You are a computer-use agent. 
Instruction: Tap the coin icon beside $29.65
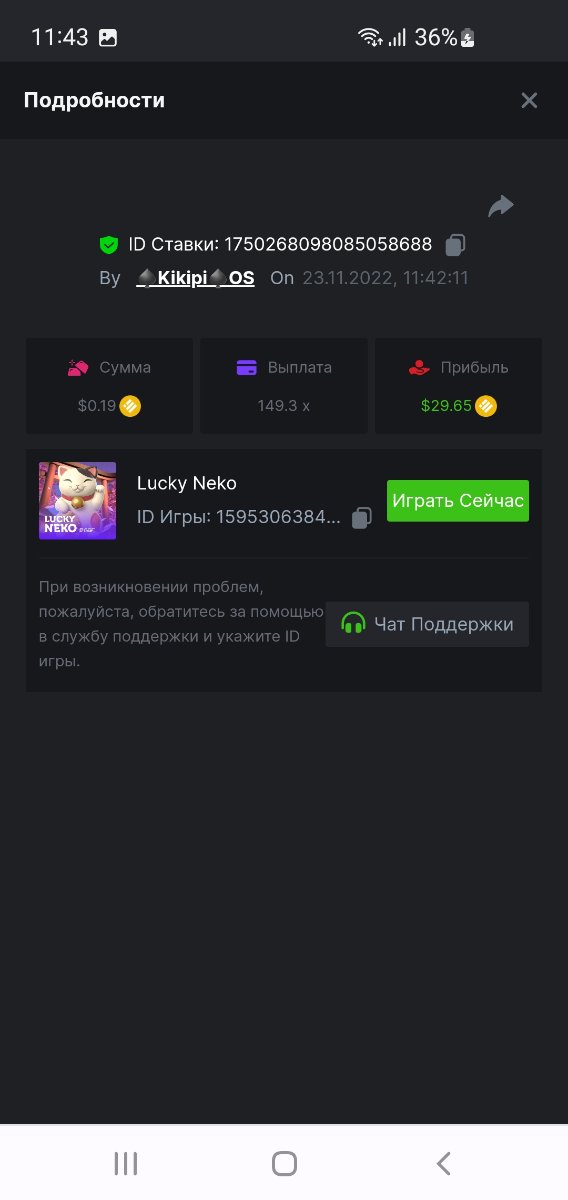[486, 406]
